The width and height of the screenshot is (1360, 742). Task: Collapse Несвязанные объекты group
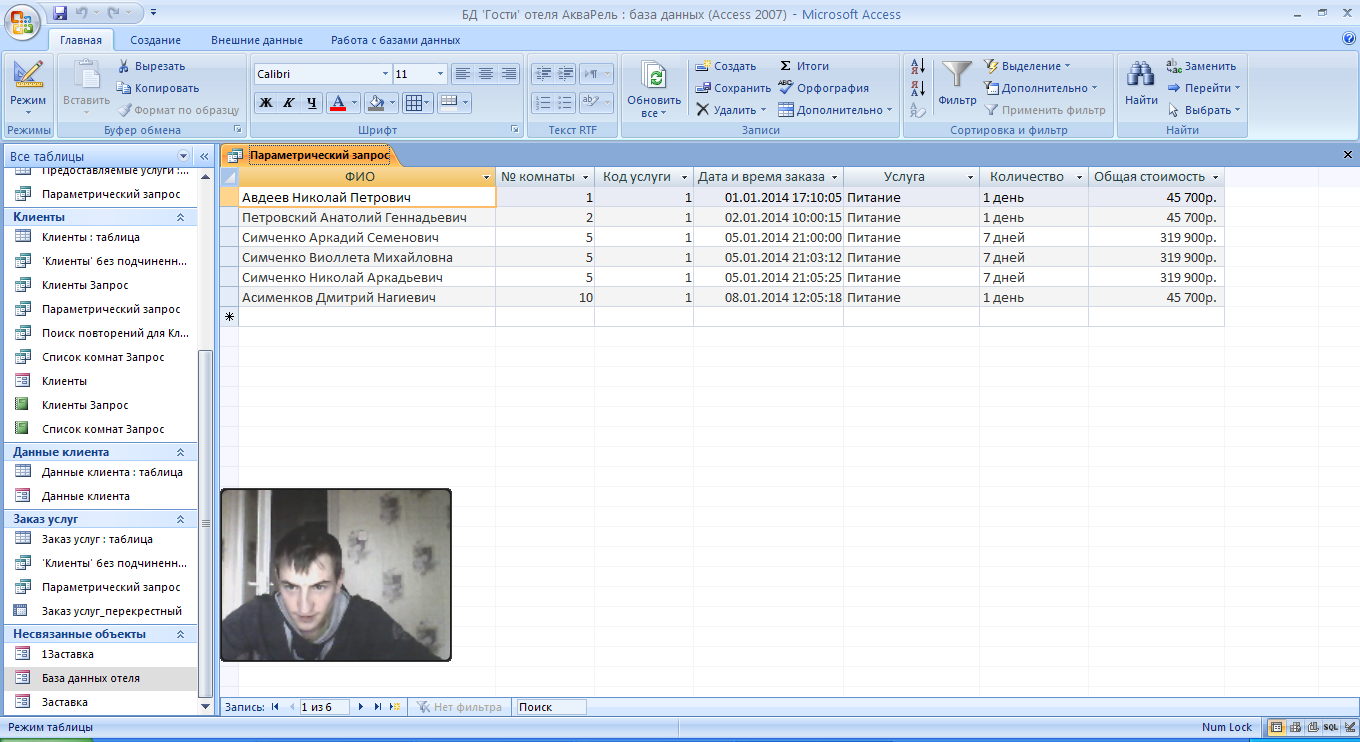181,634
